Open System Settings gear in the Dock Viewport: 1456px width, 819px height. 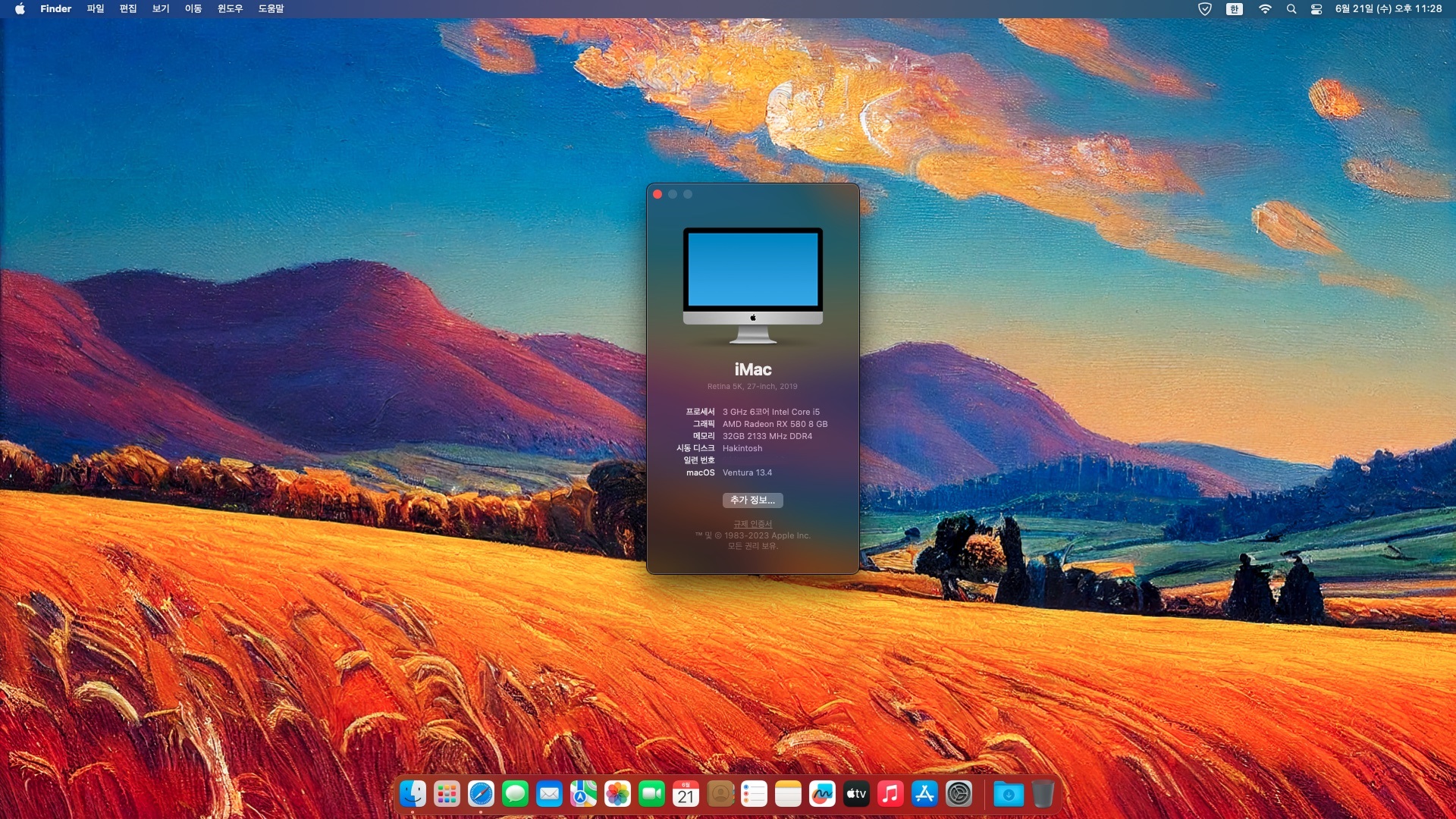coord(959,794)
